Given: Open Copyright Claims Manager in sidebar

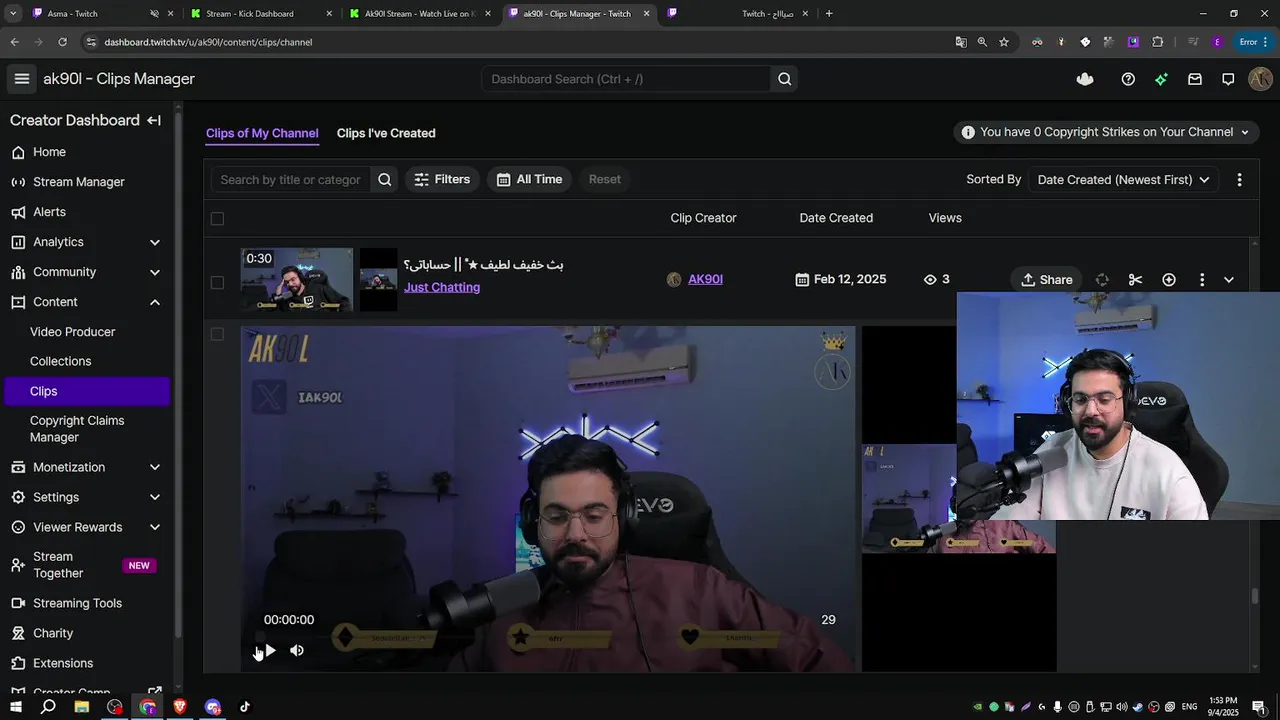Looking at the screenshot, I should [77, 429].
